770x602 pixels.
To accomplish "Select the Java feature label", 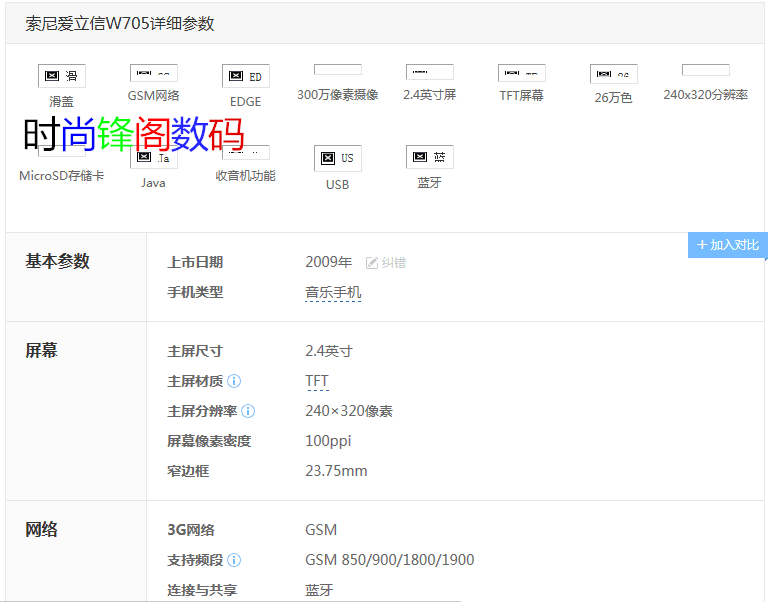I will 153,183.
